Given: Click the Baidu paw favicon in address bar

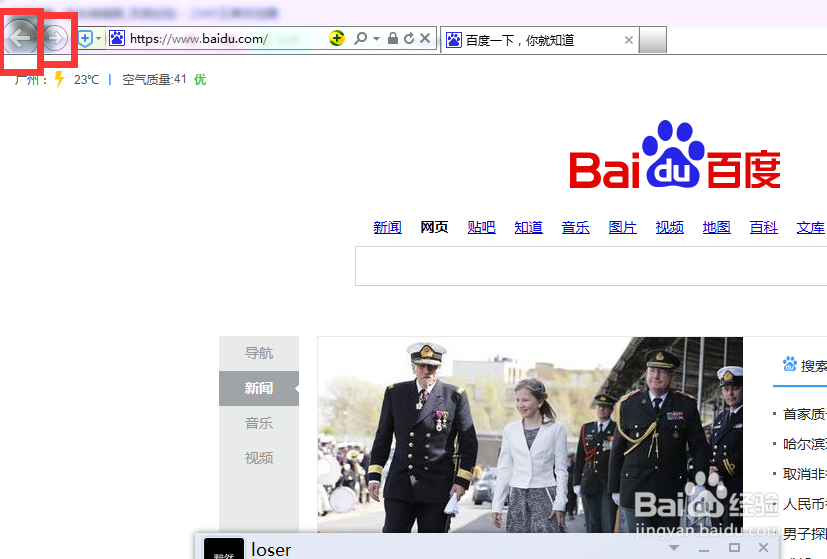Looking at the screenshot, I should click(117, 38).
